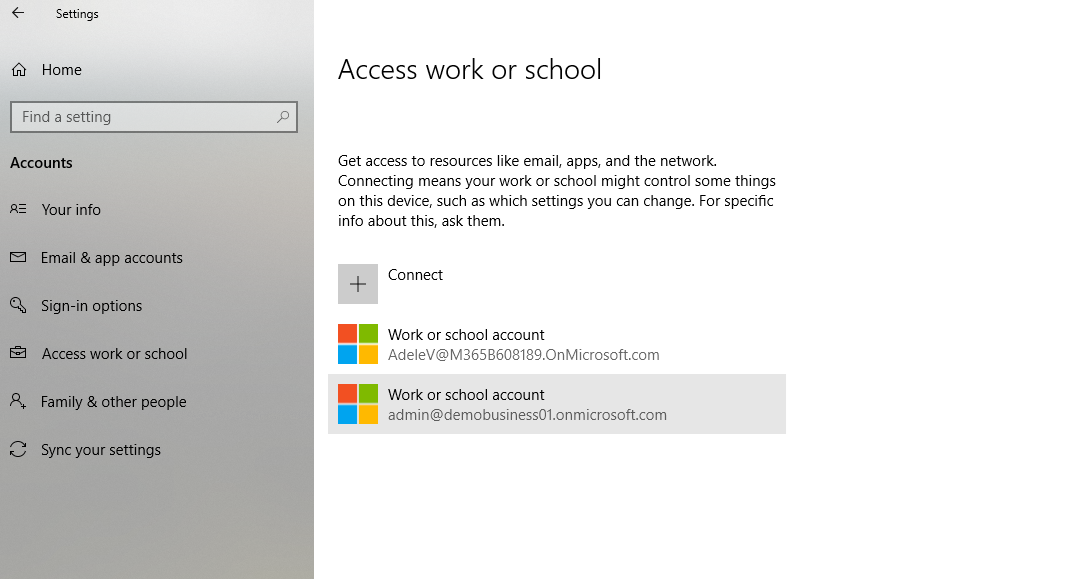
Task: Select the Your info person icon
Action: pyautogui.click(x=18, y=209)
